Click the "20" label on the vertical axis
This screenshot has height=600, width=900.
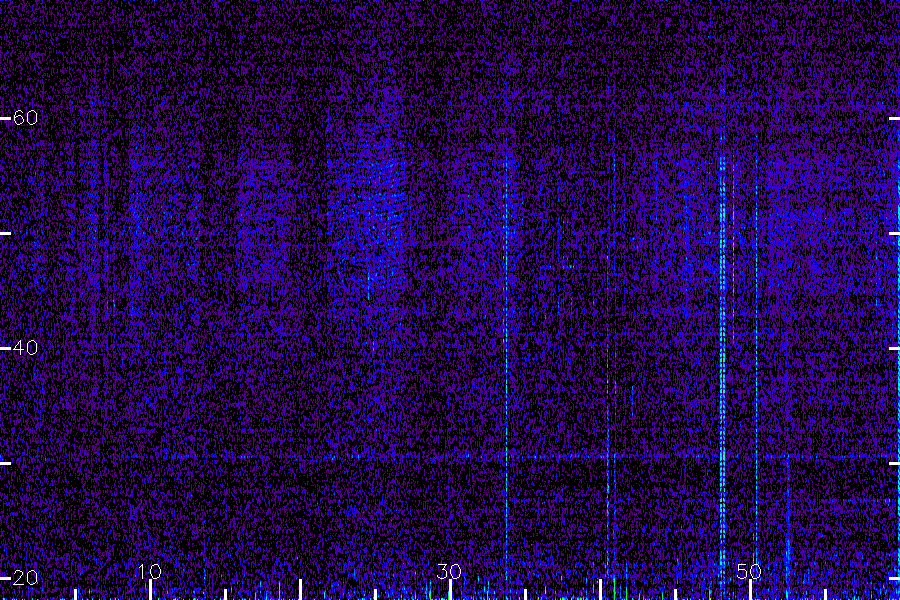tap(25, 578)
